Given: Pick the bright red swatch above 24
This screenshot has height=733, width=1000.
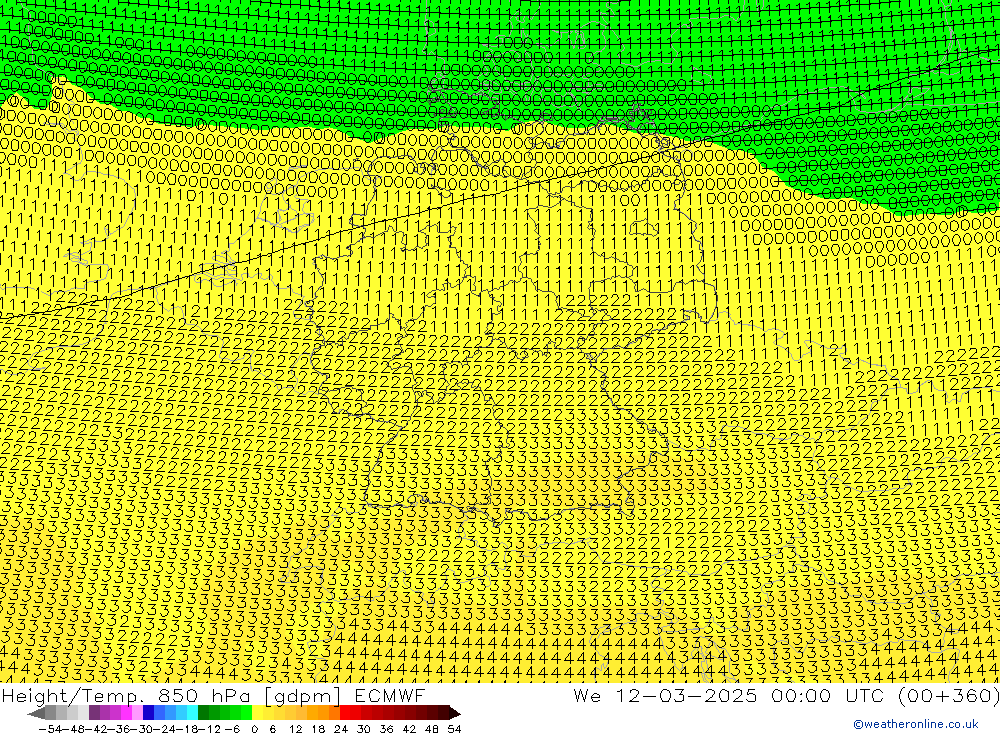Looking at the screenshot, I should tap(346, 713).
